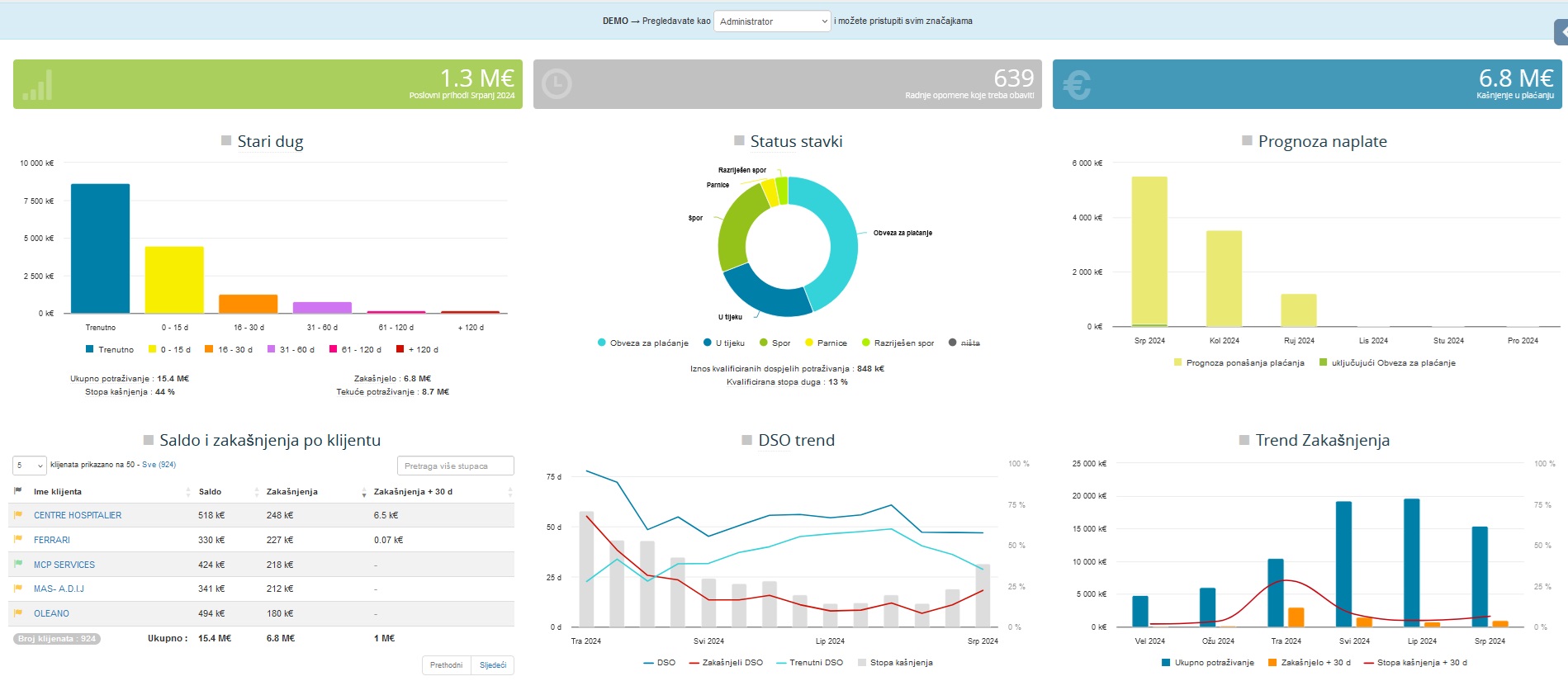Click the blue Trenutno bar in Stari dug
The width and height of the screenshot is (1568, 681).
click(100, 248)
